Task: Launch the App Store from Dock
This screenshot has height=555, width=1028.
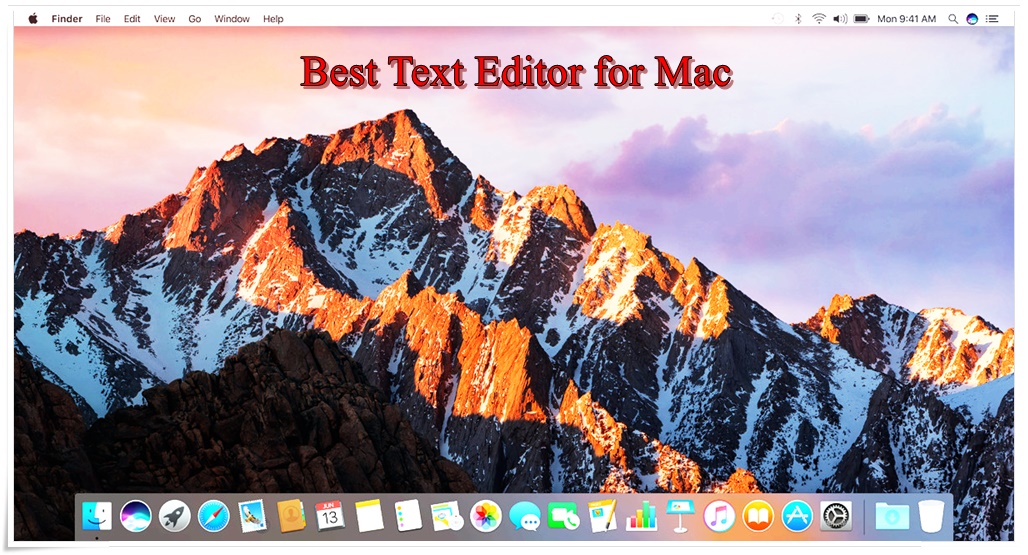Action: tap(797, 516)
